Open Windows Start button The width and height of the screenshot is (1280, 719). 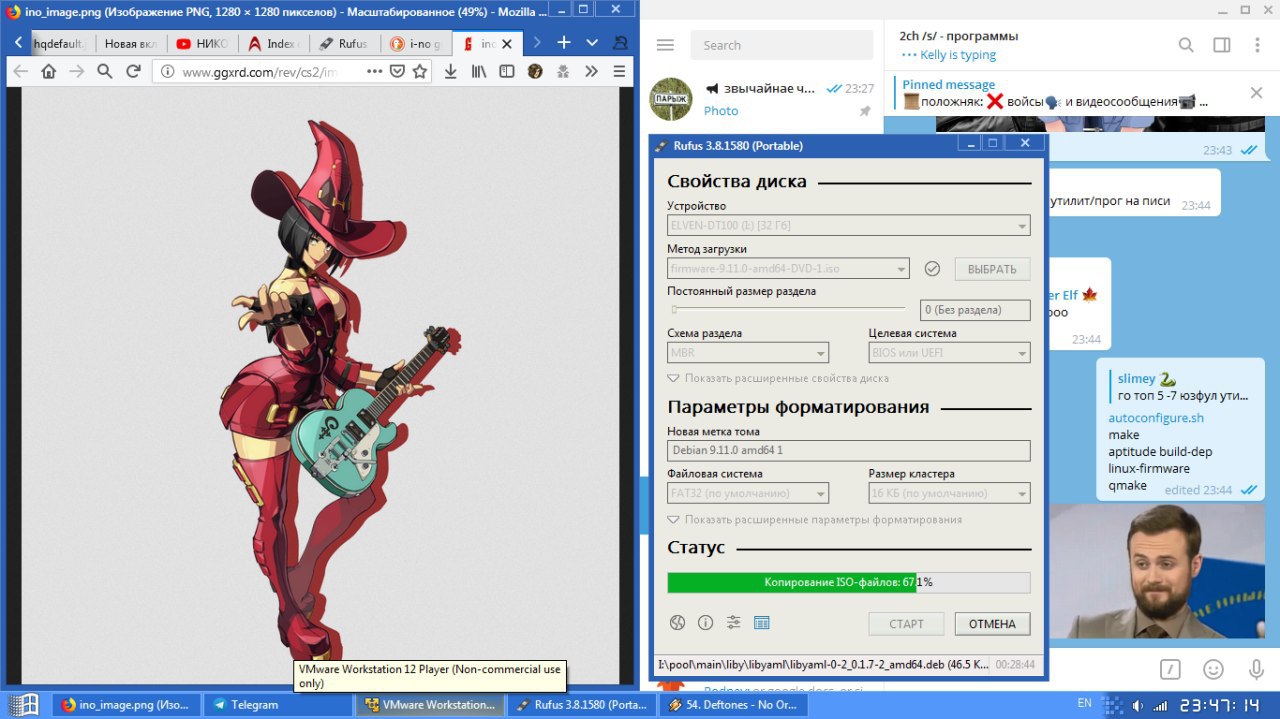point(24,704)
